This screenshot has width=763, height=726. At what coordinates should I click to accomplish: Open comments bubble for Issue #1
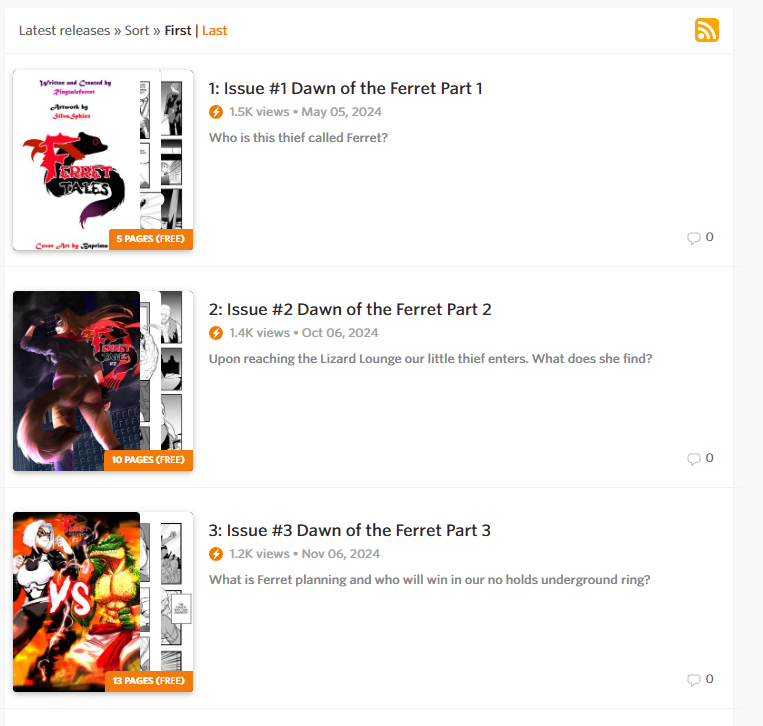(x=693, y=237)
